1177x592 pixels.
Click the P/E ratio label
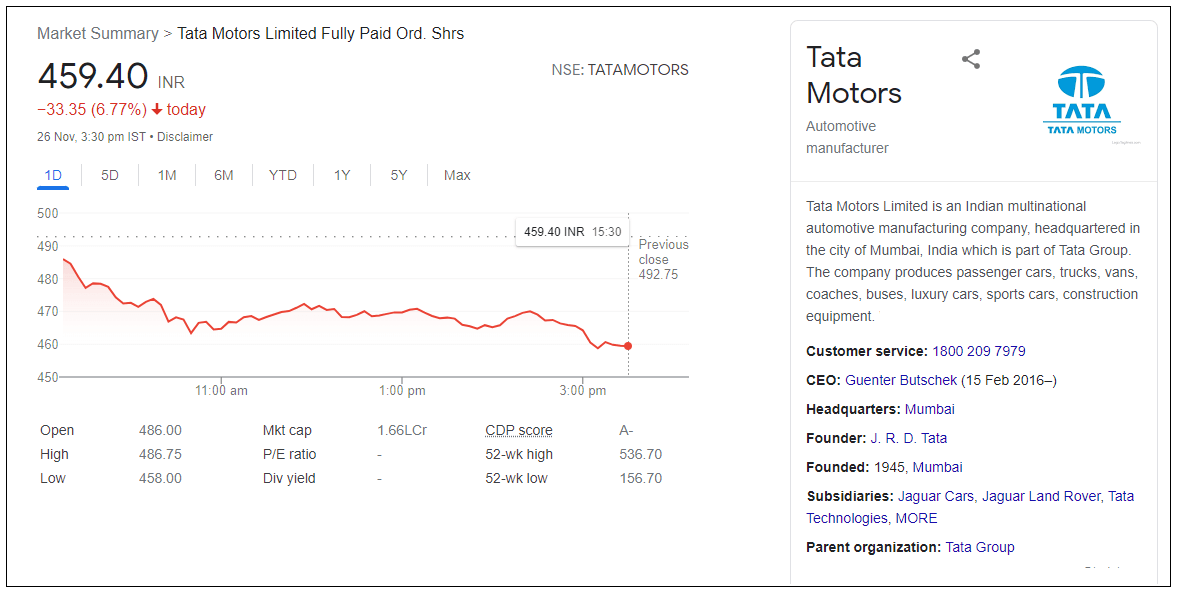point(289,455)
